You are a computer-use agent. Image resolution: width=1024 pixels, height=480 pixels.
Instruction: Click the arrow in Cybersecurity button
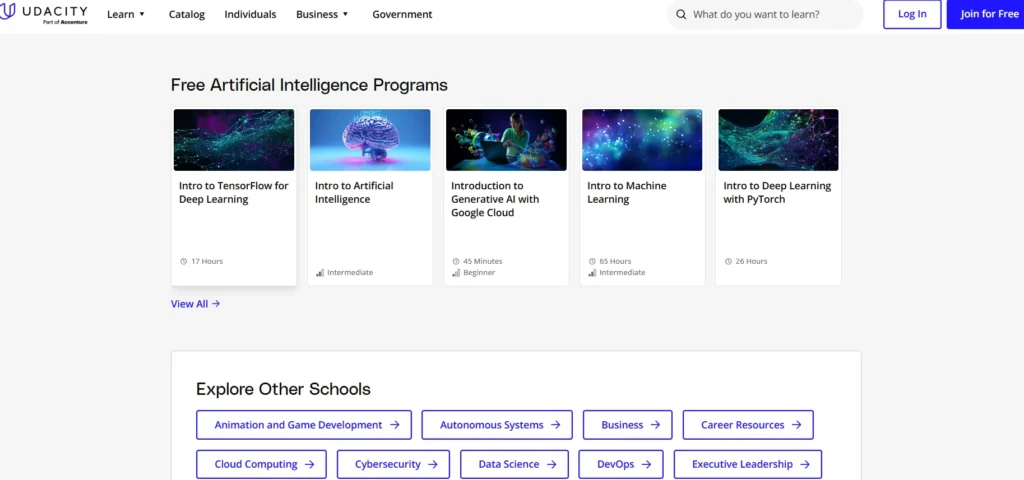tap(432, 464)
